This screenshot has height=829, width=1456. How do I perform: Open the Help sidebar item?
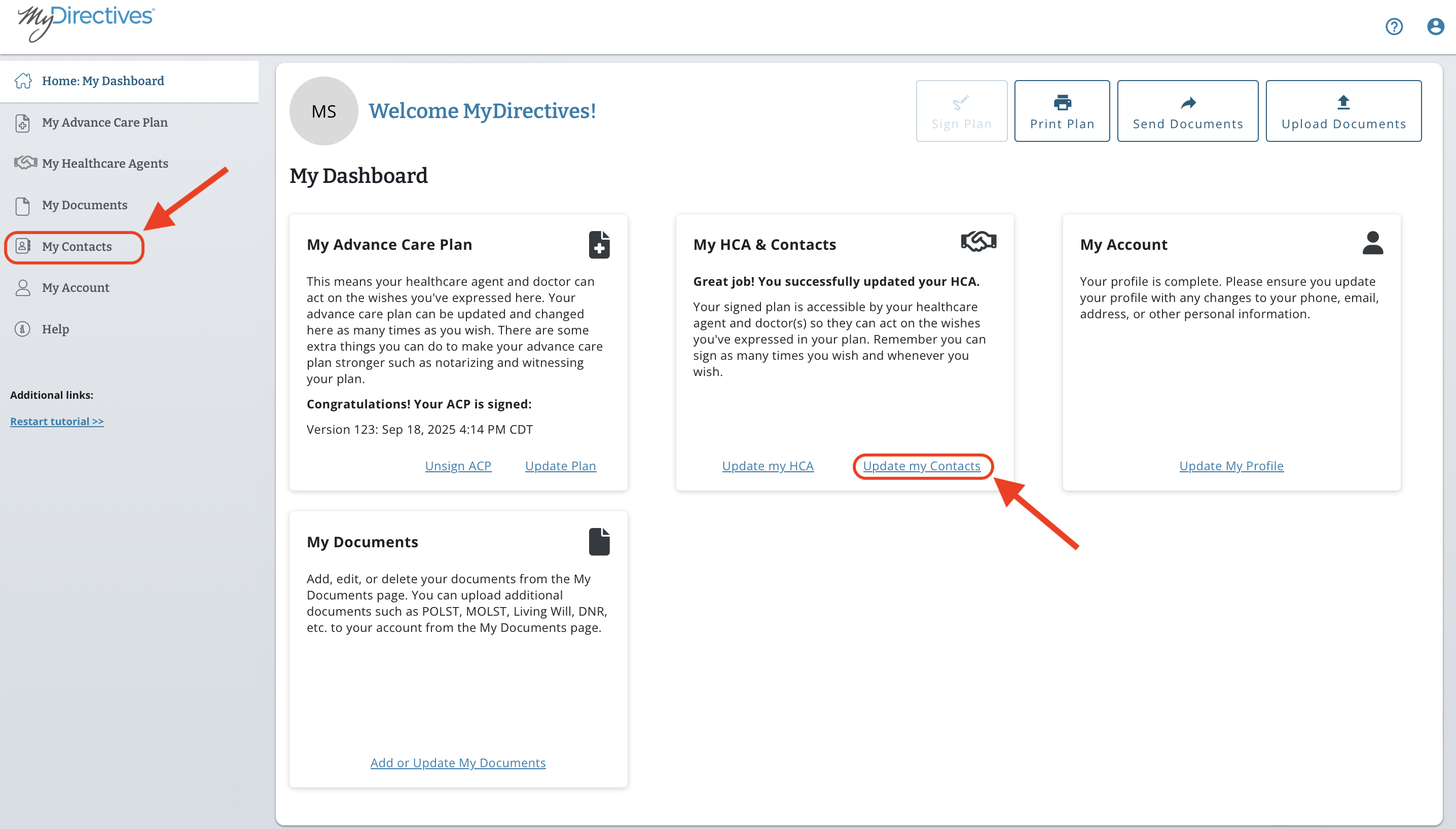tap(55, 329)
